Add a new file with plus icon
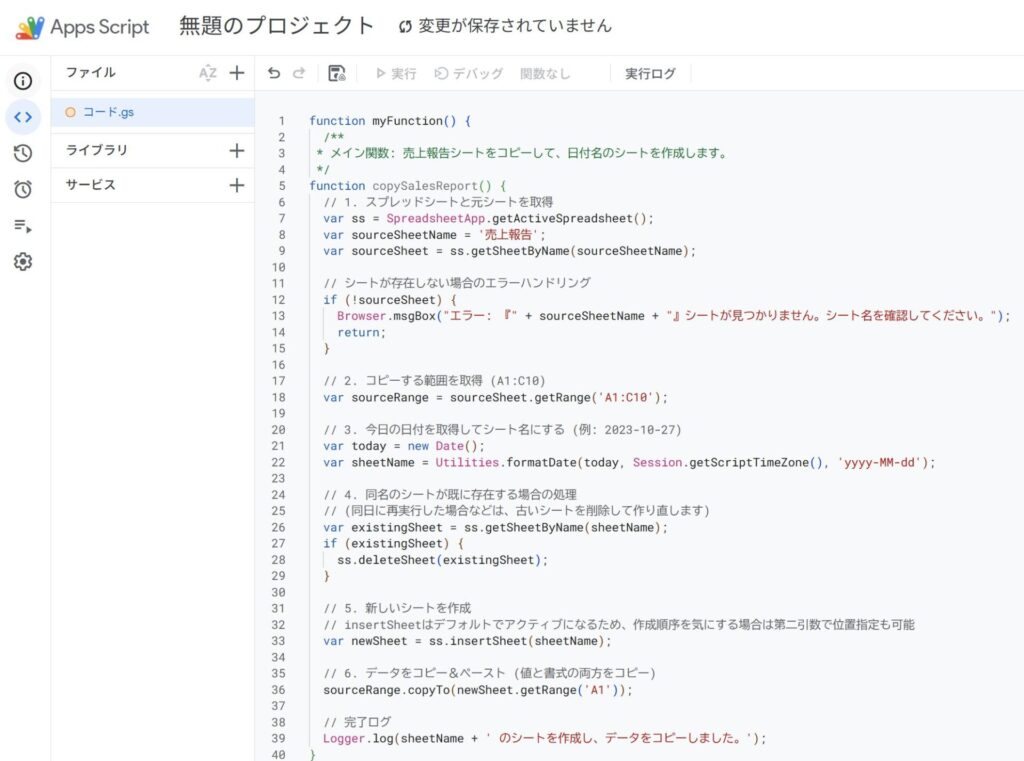This screenshot has height=761, width=1024. [x=237, y=73]
